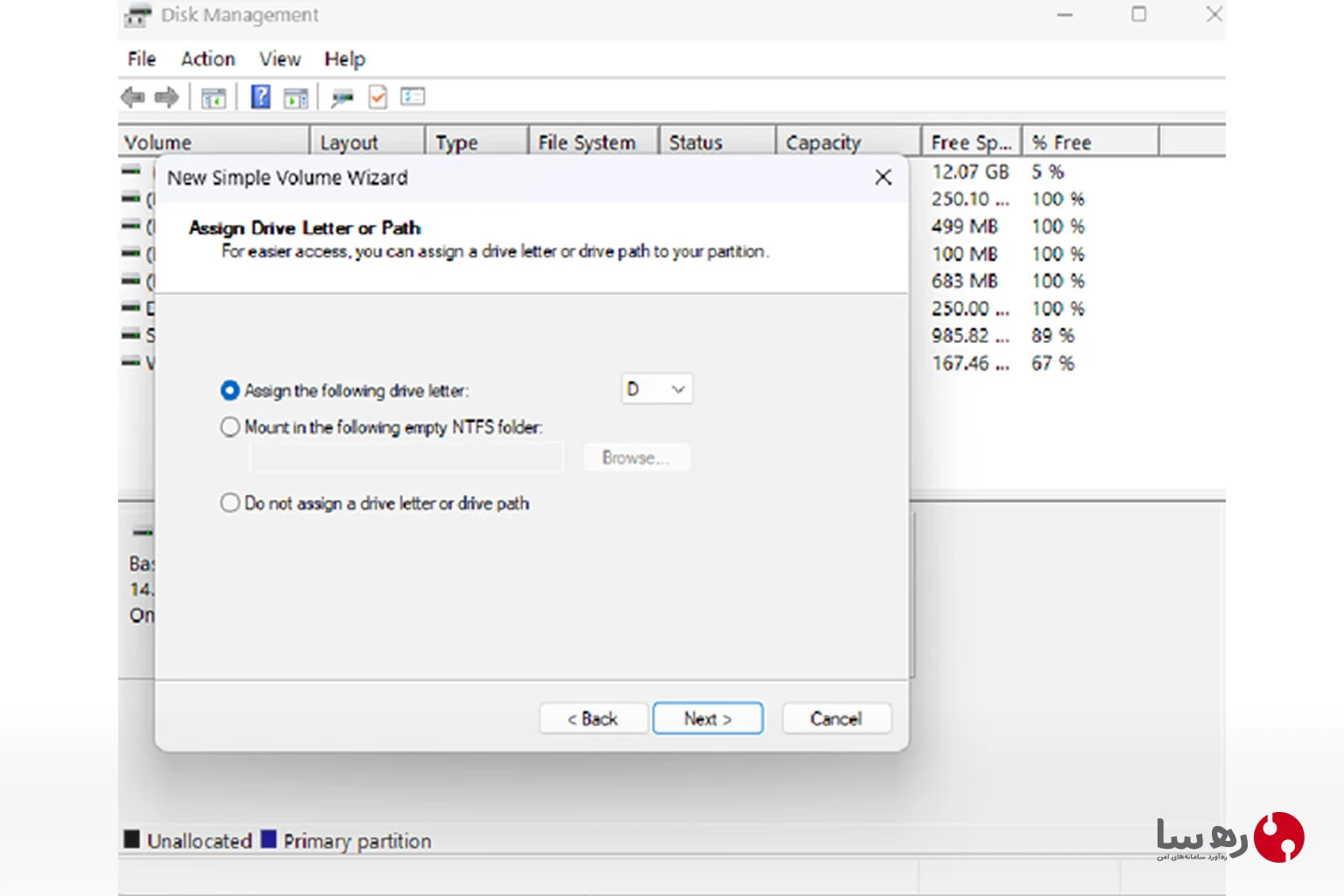1344x896 pixels.
Task: Open the View menu
Action: tap(280, 59)
